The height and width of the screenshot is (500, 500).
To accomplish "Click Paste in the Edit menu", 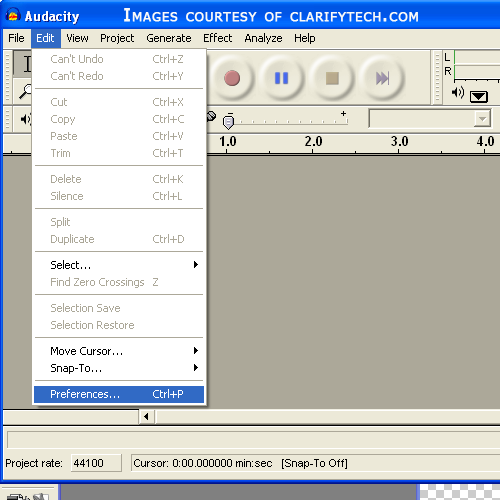I will coord(119,136).
